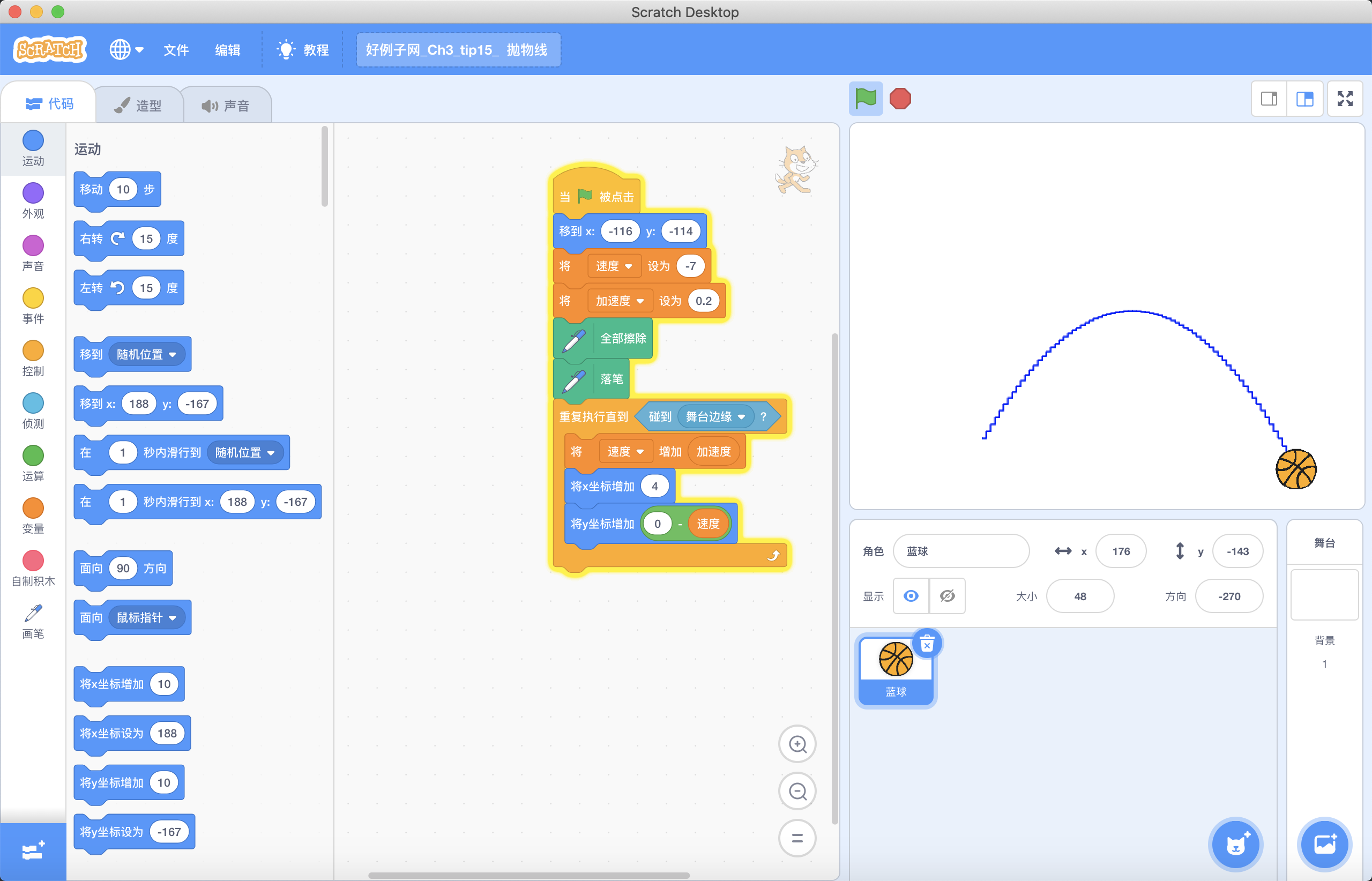
Task: Click the sprite name field 蓝球
Action: pyautogui.click(x=961, y=551)
